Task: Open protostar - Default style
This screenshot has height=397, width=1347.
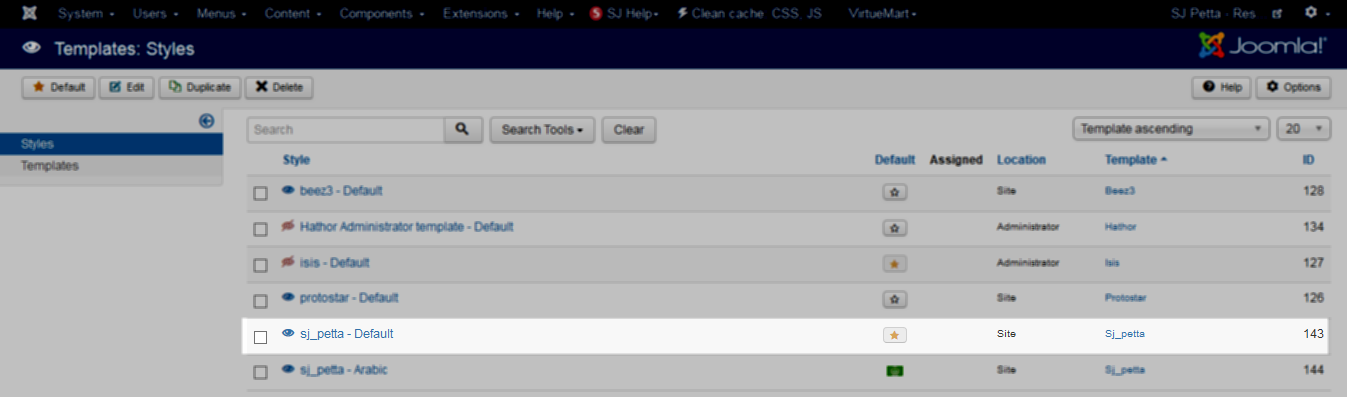Action: click(349, 297)
